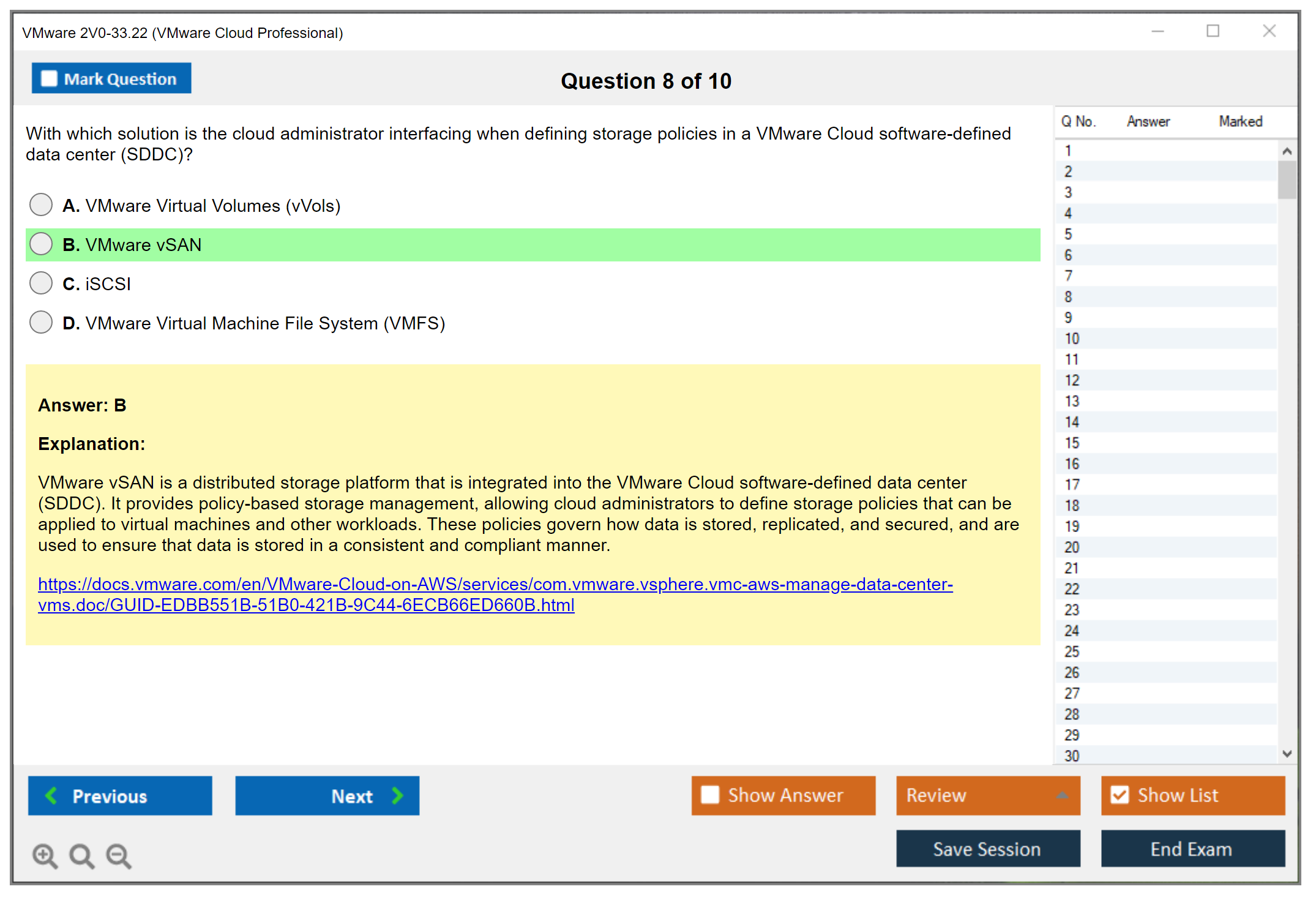Check the Mark Question checkbox
Screen dimensions: 1316x900
tap(49, 78)
